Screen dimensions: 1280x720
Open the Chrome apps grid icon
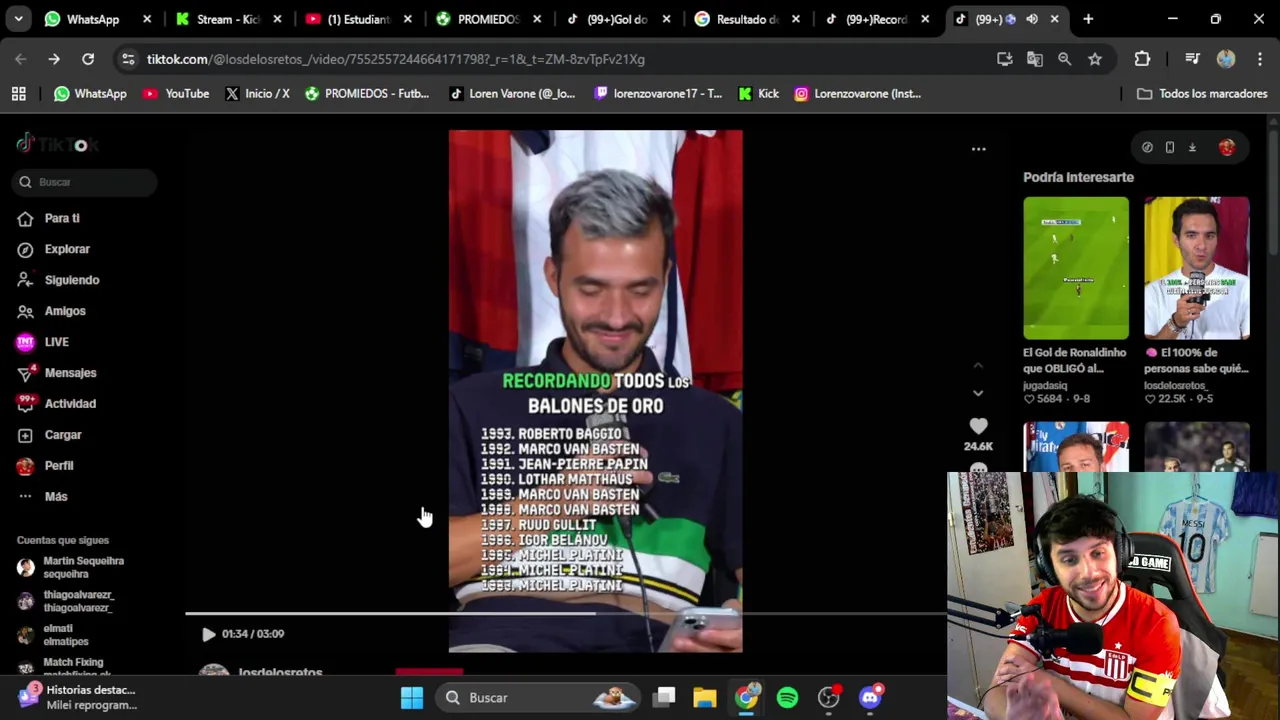point(18,94)
